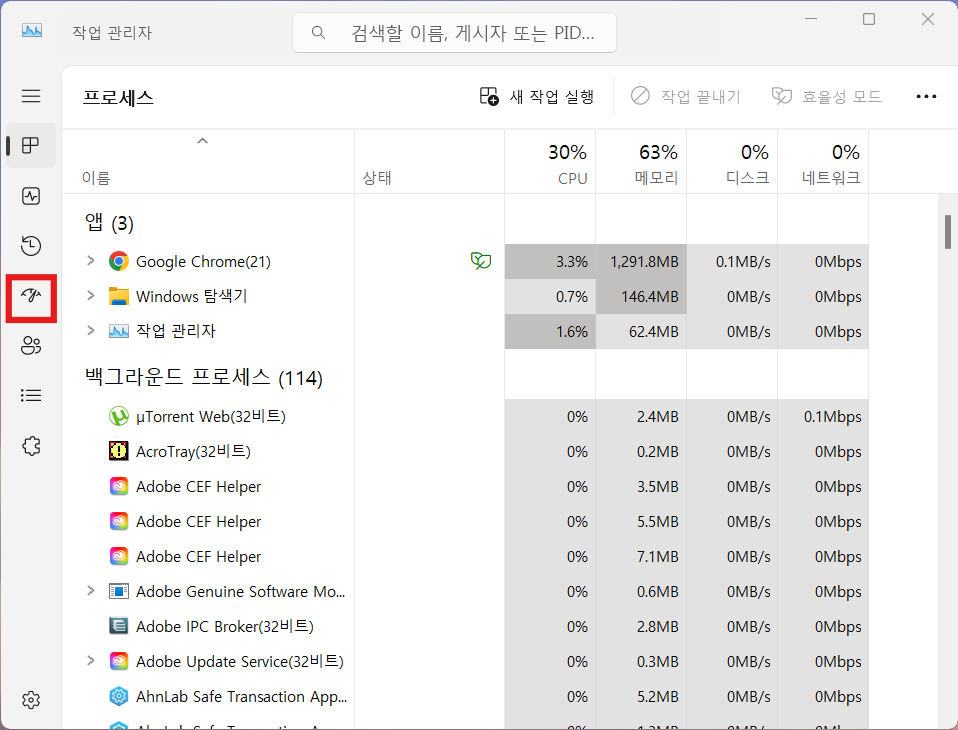Sort by the 네트워크 column header
The width and height of the screenshot is (958, 730).
[x=823, y=162]
